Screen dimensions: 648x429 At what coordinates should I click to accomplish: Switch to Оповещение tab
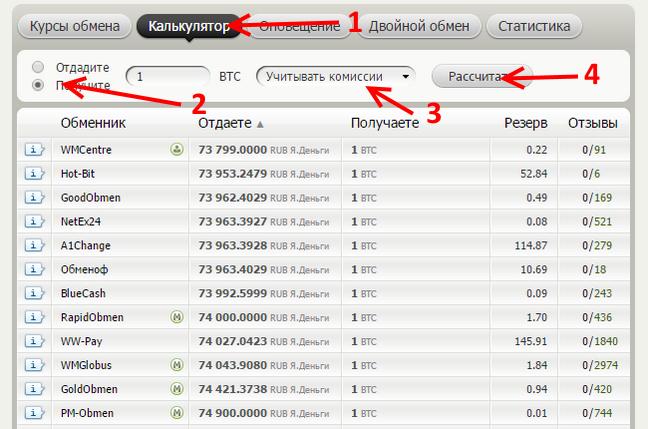tap(300, 26)
